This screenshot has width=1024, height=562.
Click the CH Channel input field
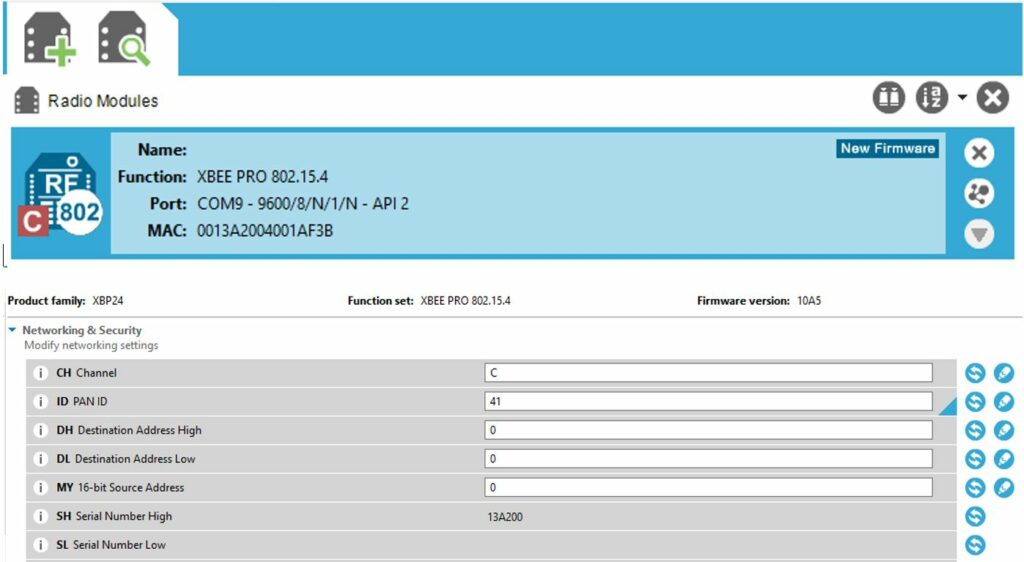coord(708,373)
